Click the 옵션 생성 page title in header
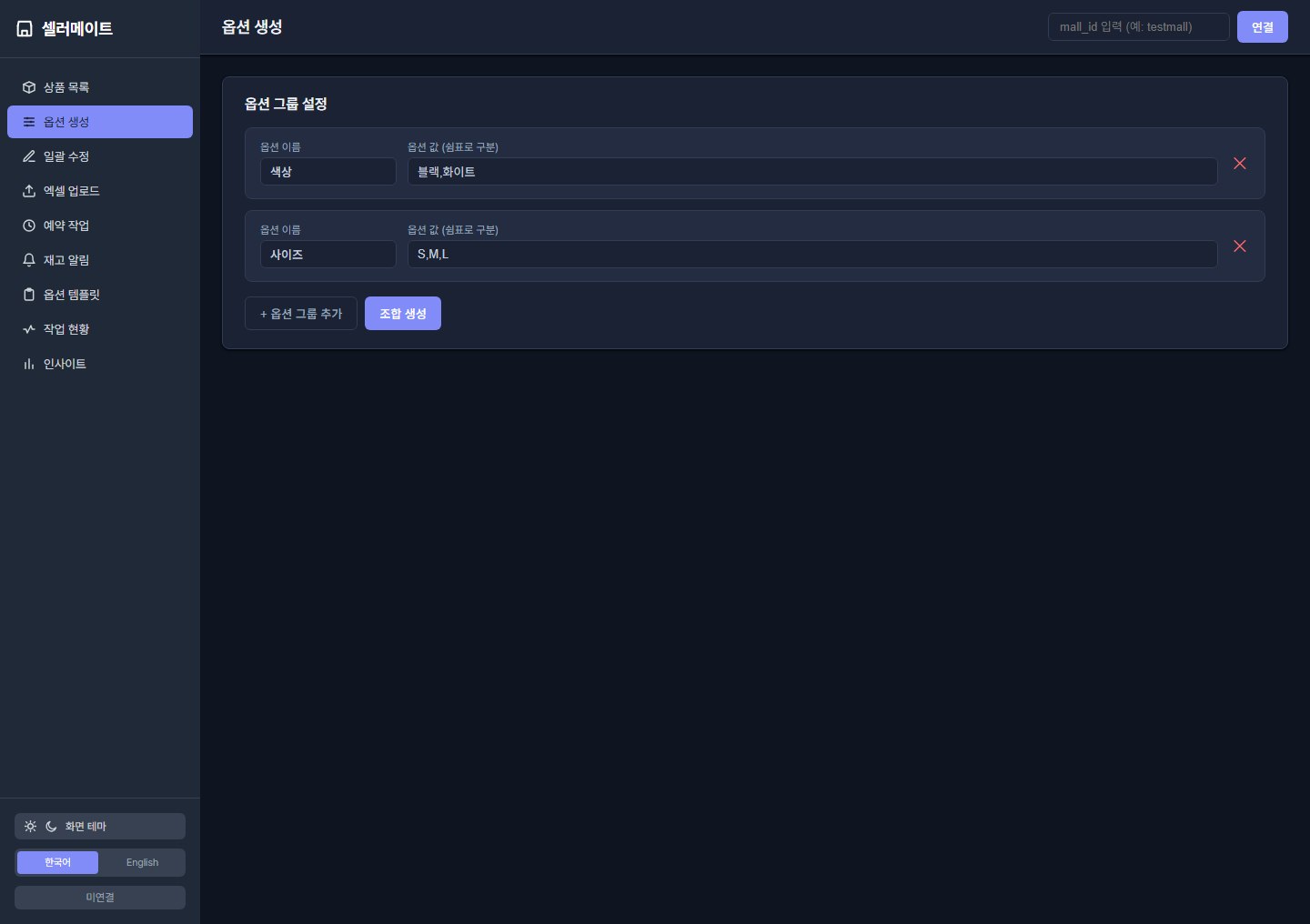Viewport: 1310px width, 924px height. (252, 27)
